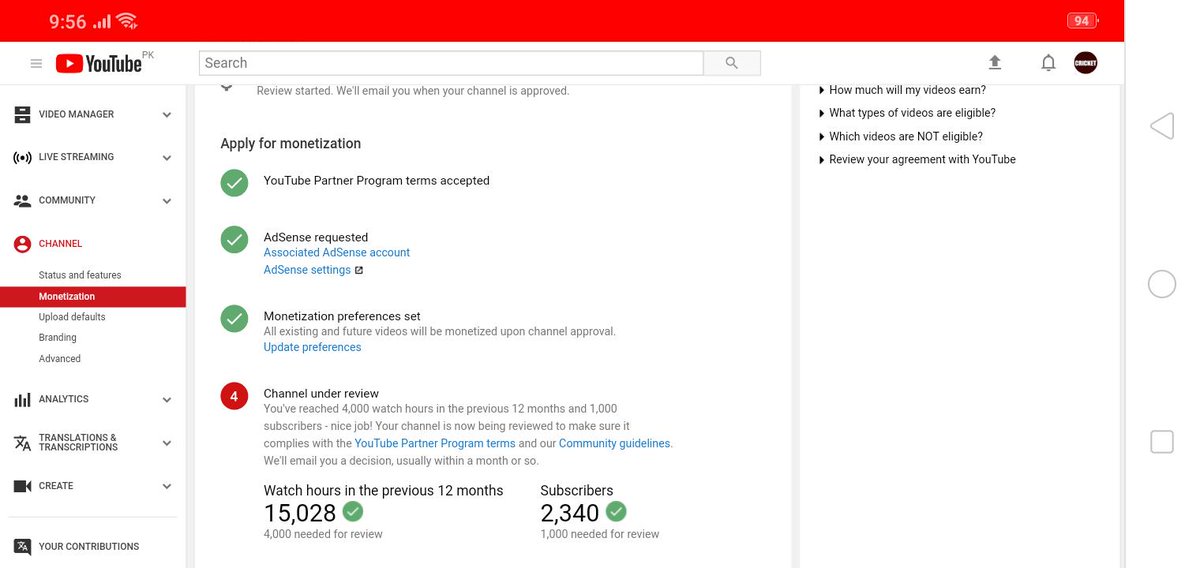
Task: Expand the Translations & Transcriptions chevron
Action: point(167,443)
